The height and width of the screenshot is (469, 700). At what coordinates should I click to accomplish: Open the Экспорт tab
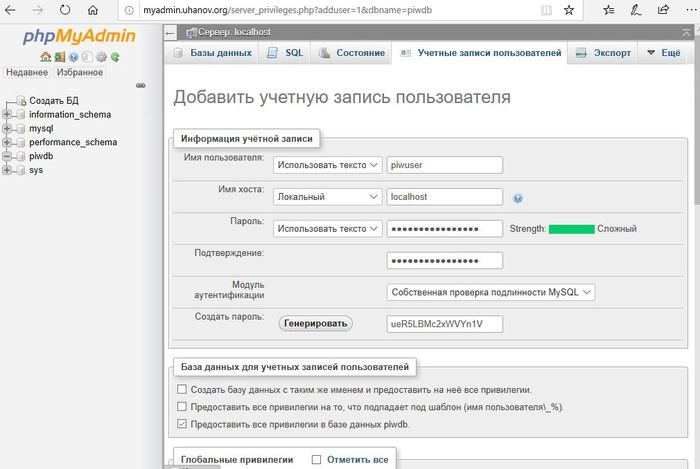tap(602, 52)
